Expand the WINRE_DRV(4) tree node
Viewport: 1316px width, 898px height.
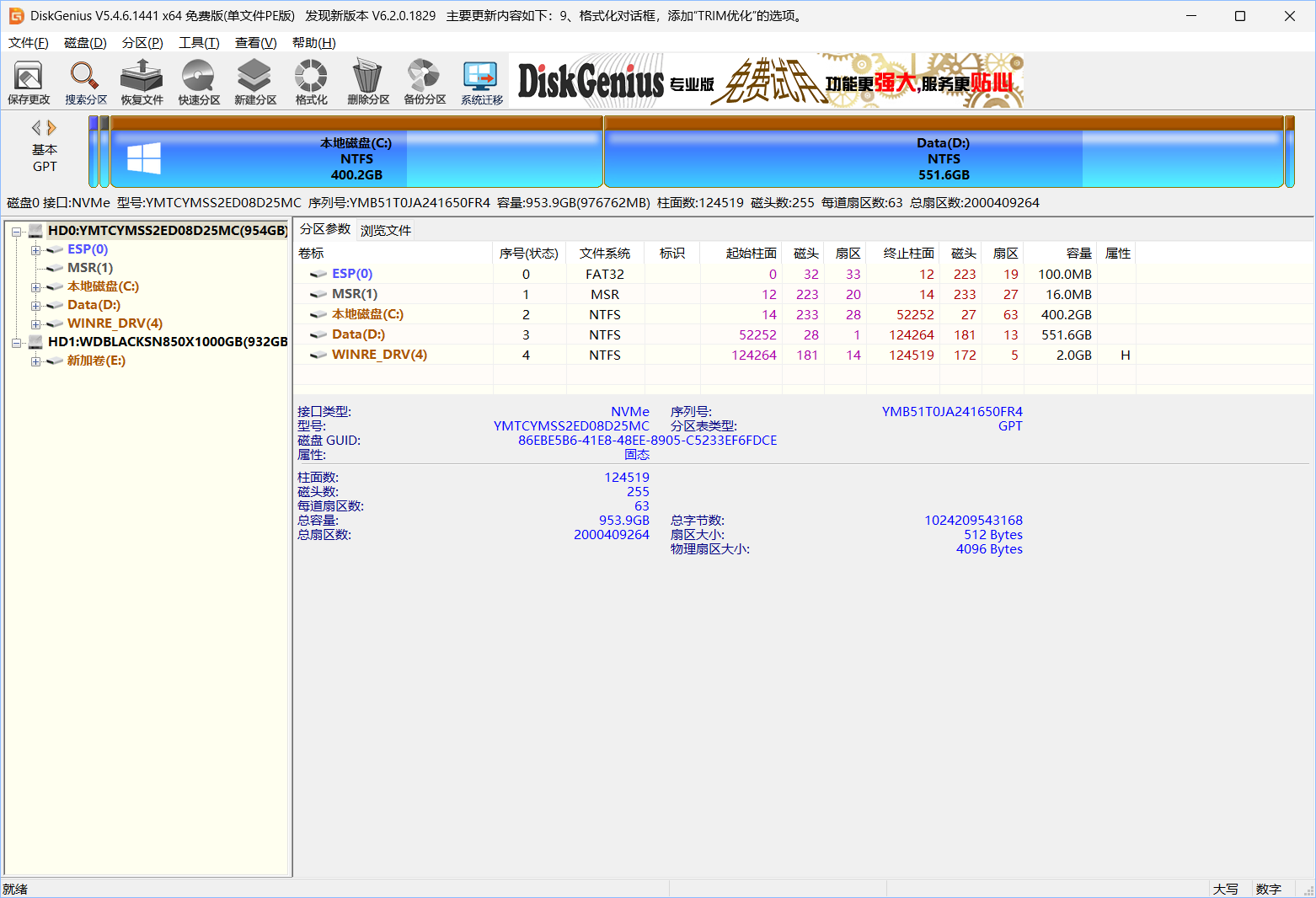click(x=35, y=323)
